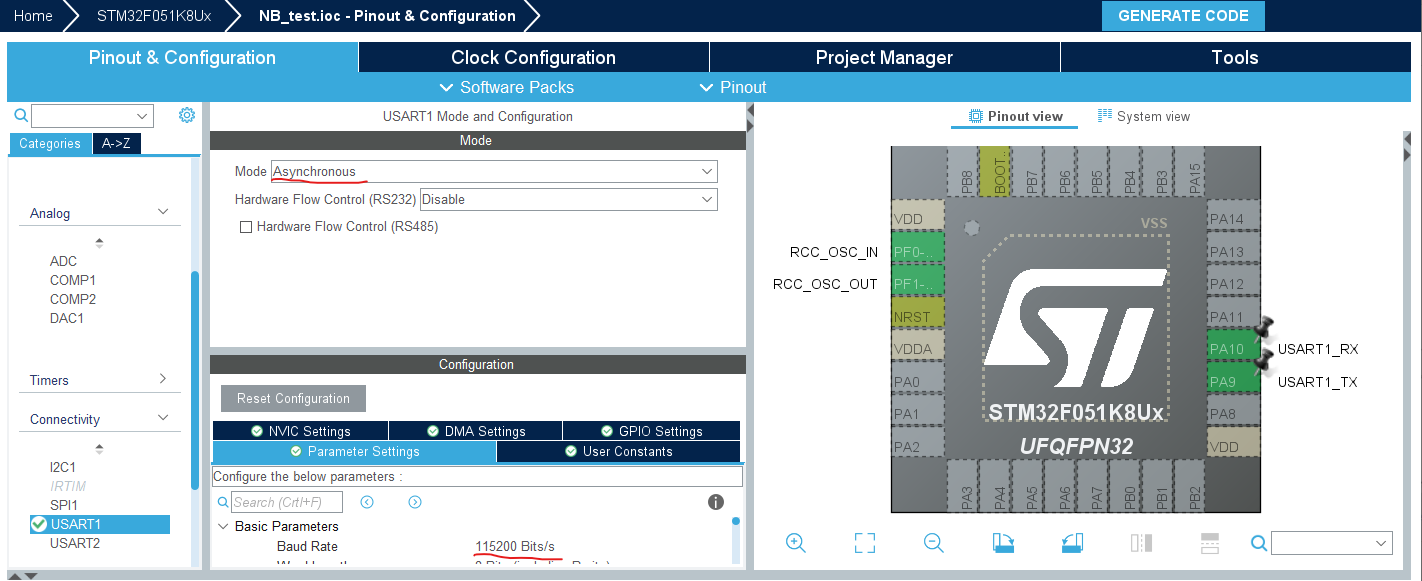
Task: Open the NVIC Settings tab
Action: pos(300,431)
